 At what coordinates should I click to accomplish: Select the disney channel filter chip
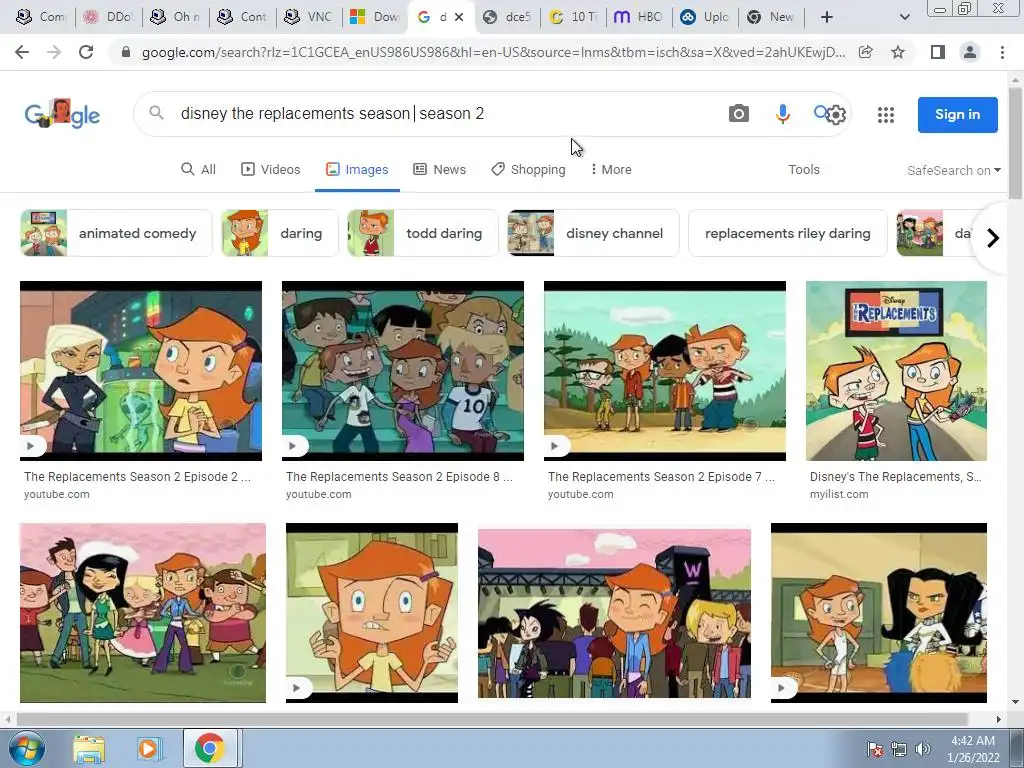[593, 233]
